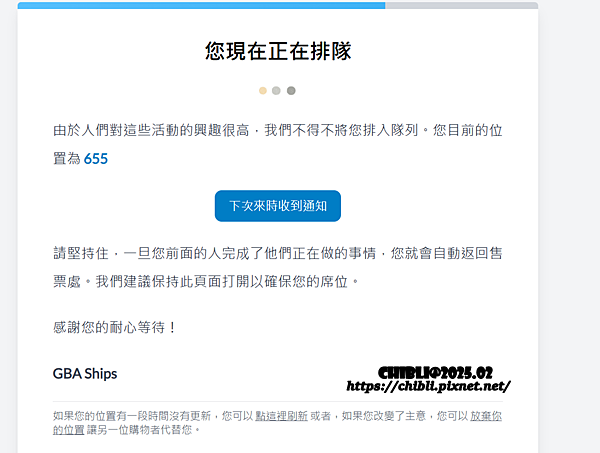Open the 點這裡刷新 refresh link
Image resolution: width=600 pixels, height=453 pixels.
(x=281, y=416)
